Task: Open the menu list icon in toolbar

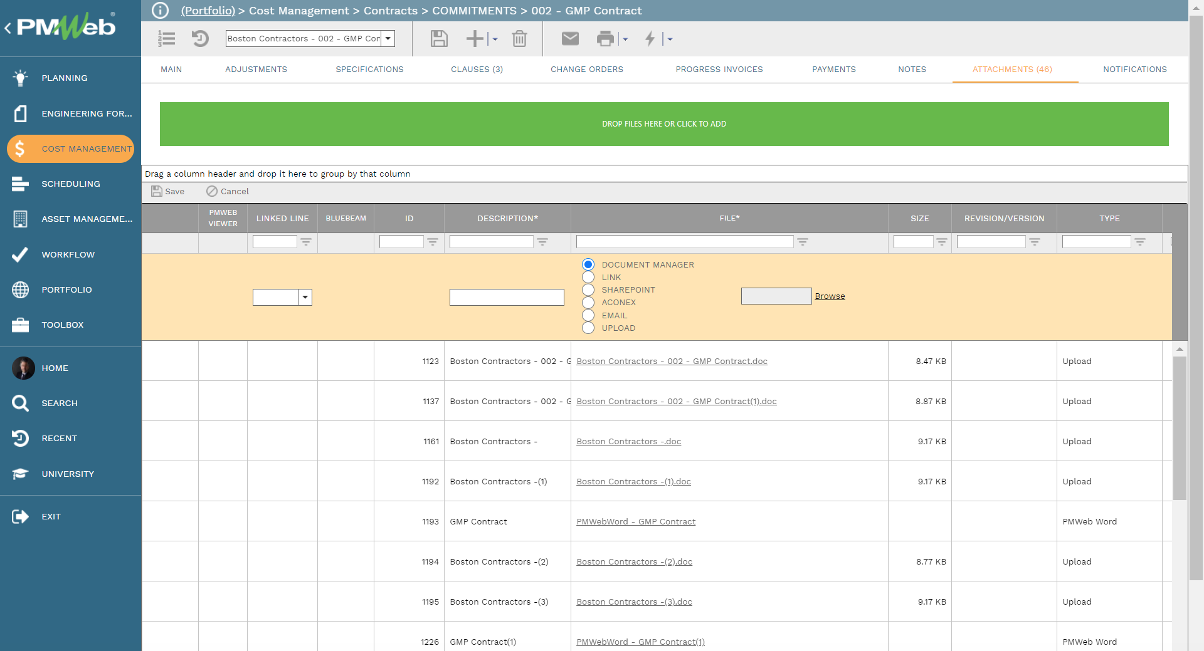Action: point(167,39)
